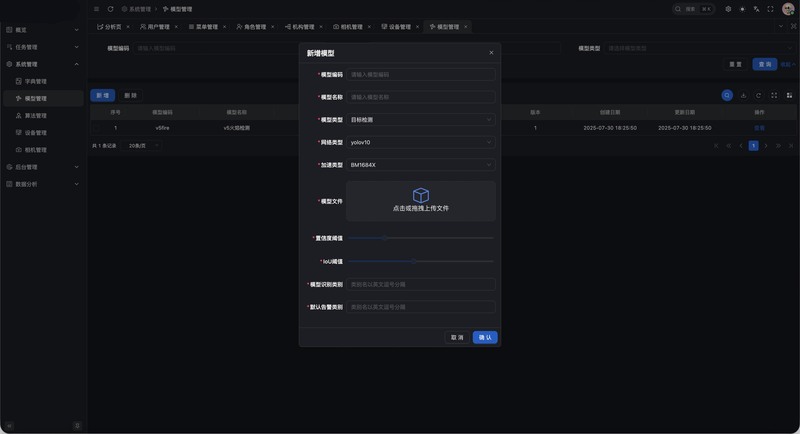
Task: Click the maximize content icon beside tabs
Action: coord(793,27)
